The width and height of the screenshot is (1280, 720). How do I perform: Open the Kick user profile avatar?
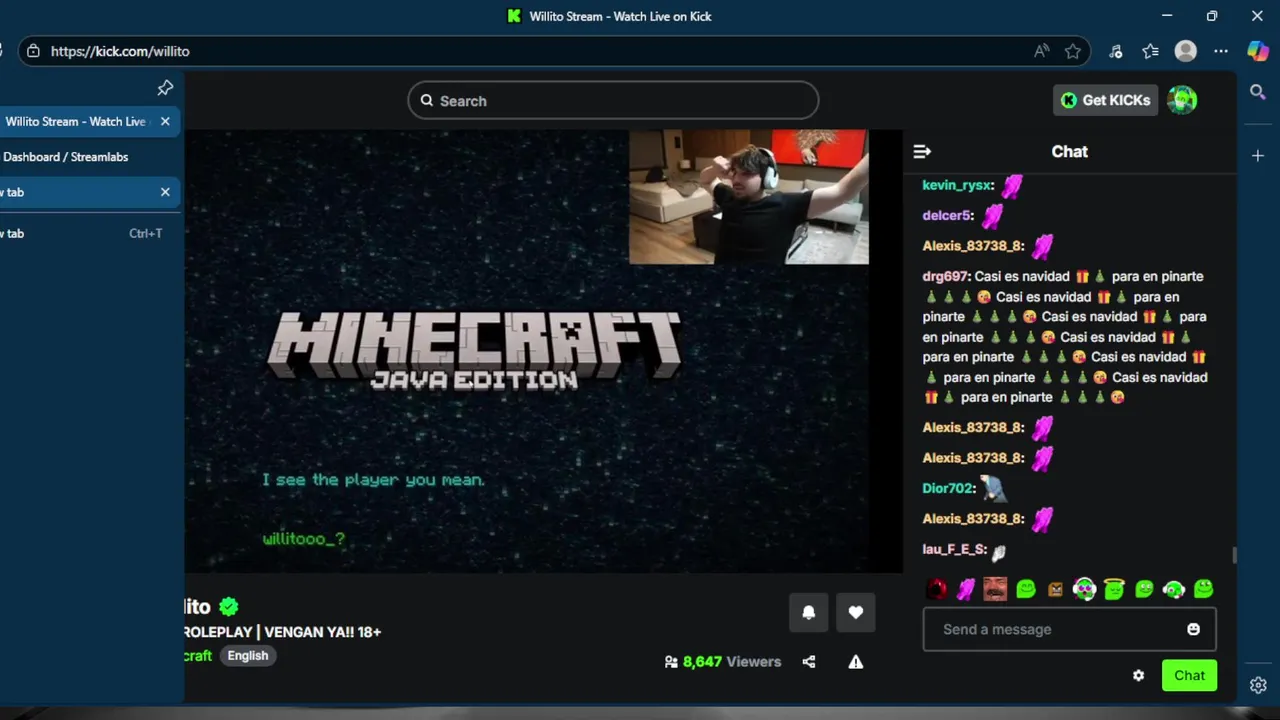(1182, 100)
